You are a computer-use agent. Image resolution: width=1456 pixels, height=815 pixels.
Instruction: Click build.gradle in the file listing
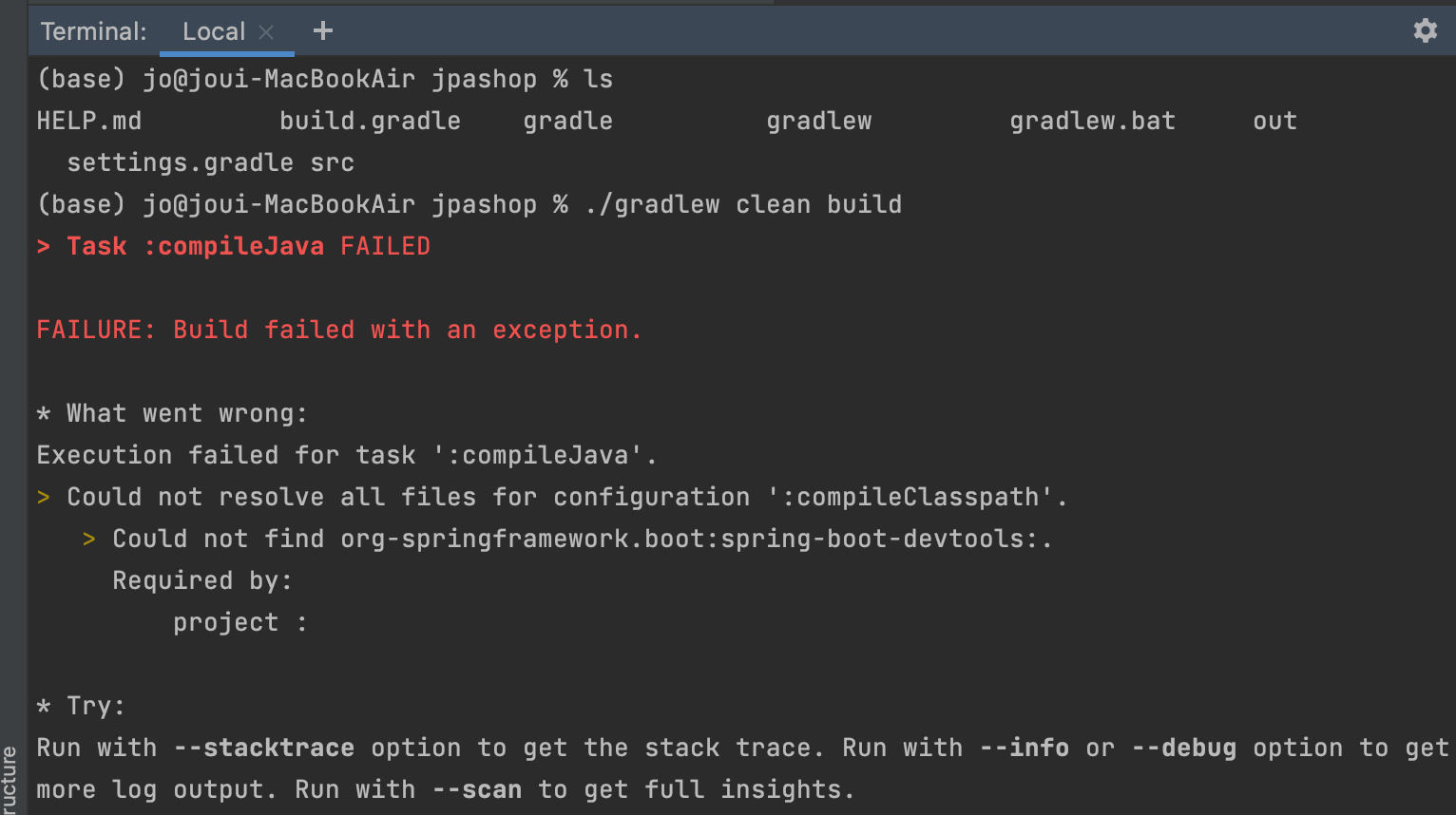pyautogui.click(x=370, y=122)
